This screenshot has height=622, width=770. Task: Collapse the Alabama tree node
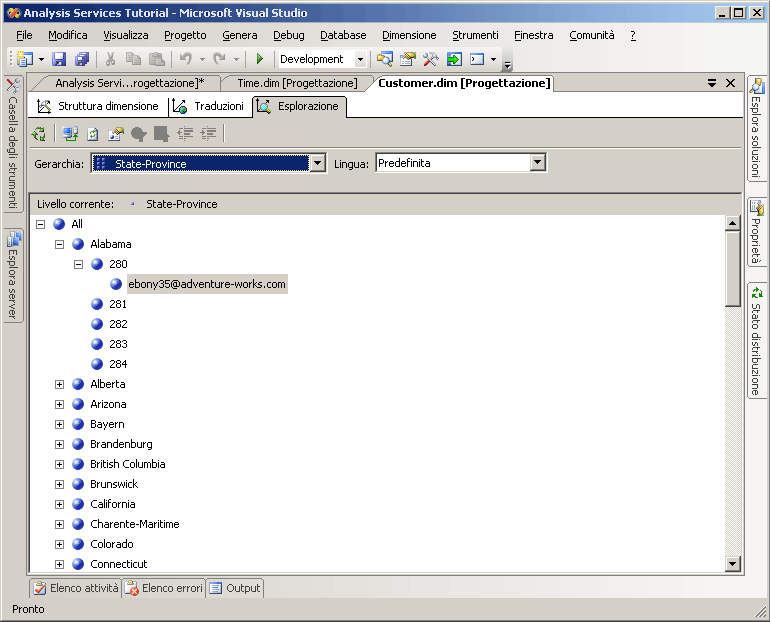(59, 244)
